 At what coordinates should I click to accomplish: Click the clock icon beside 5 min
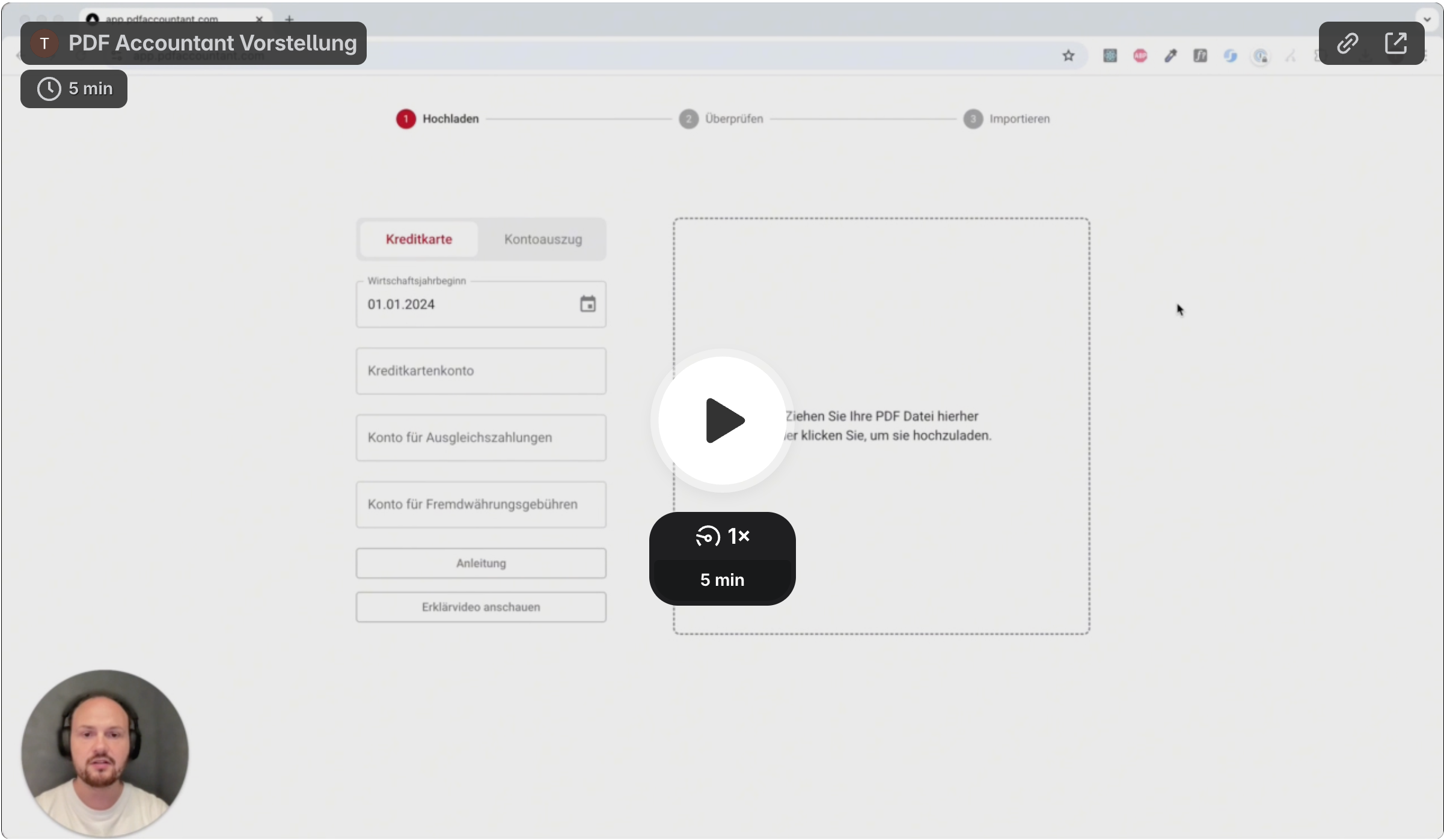[x=49, y=89]
